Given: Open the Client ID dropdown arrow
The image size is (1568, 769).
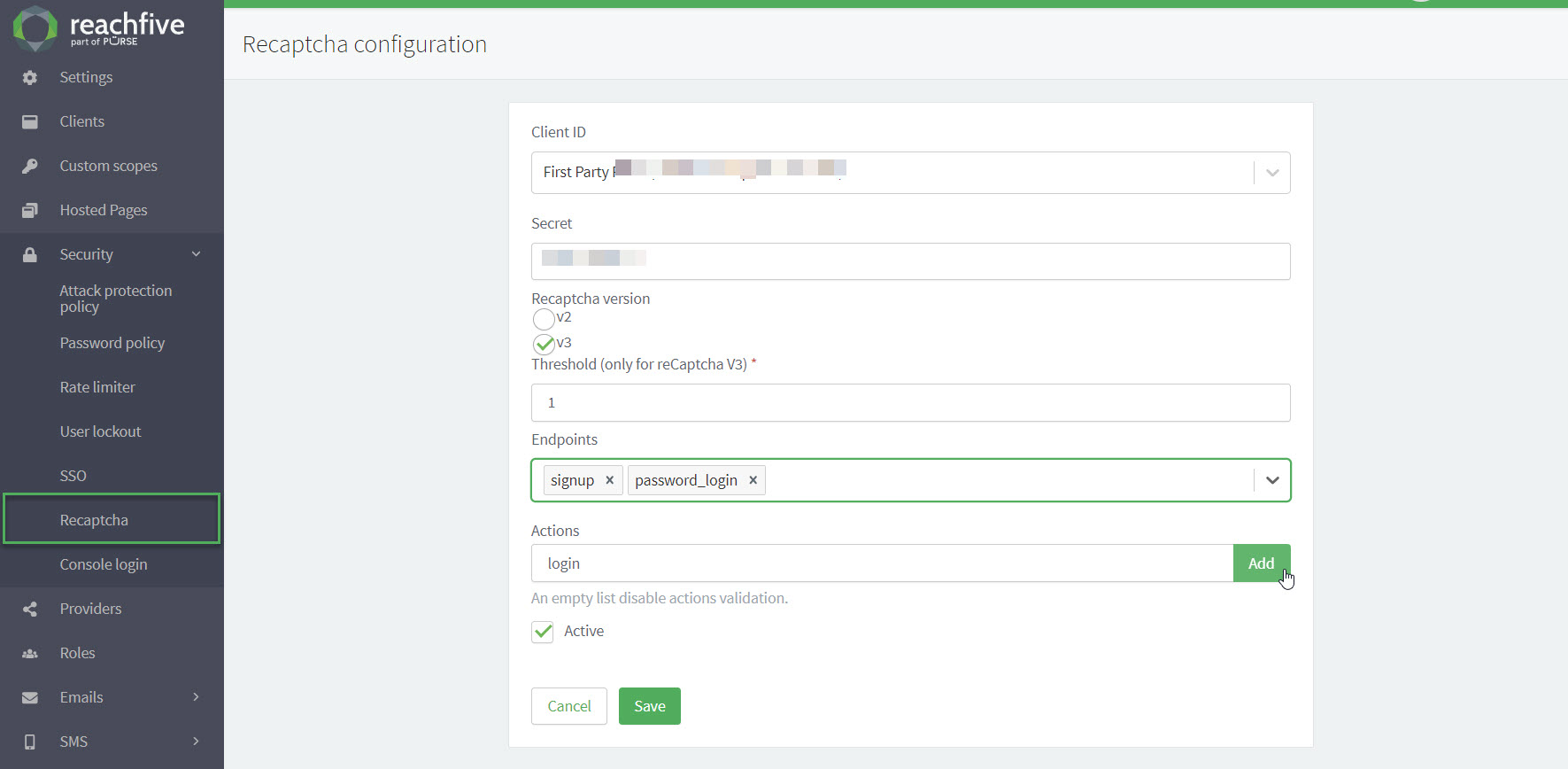Looking at the screenshot, I should 1272,173.
